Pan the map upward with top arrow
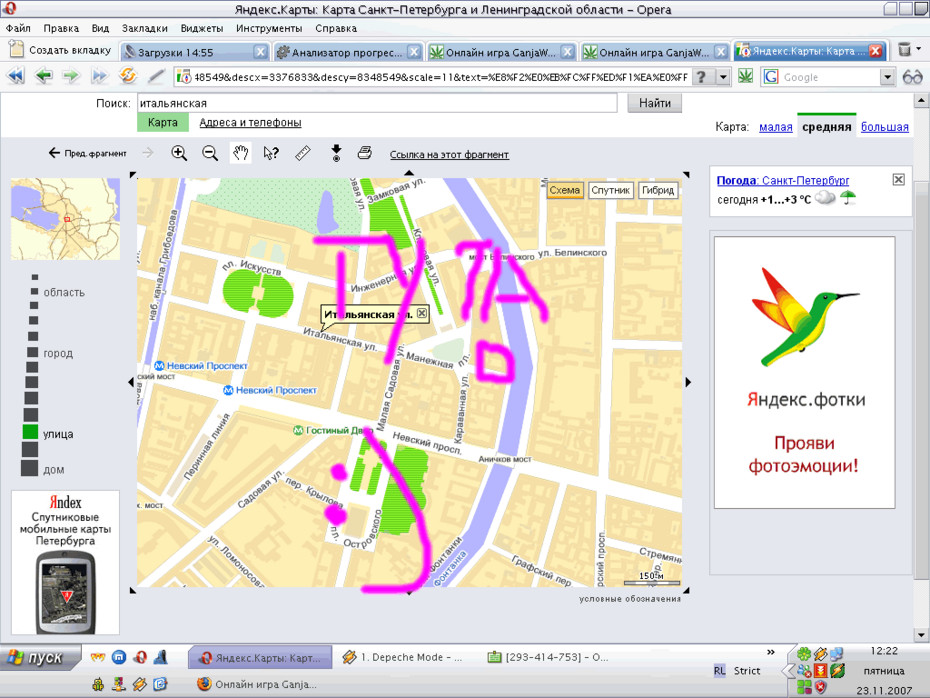The height and width of the screenshot is (698, 930). click(x=409, y=173)
